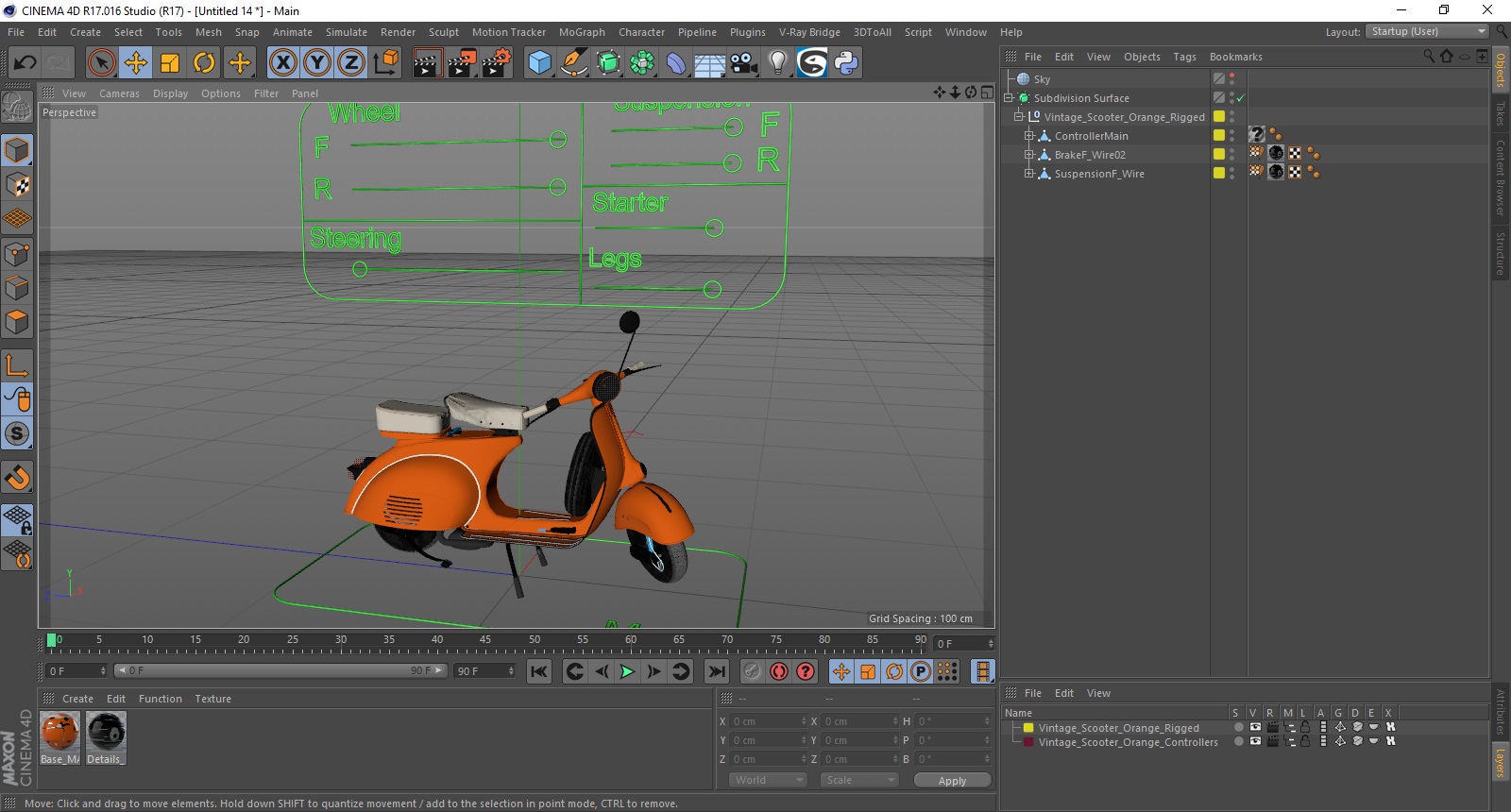
Task: Toggle Sky object visibility dots
Action: [x=1231, y=79]
